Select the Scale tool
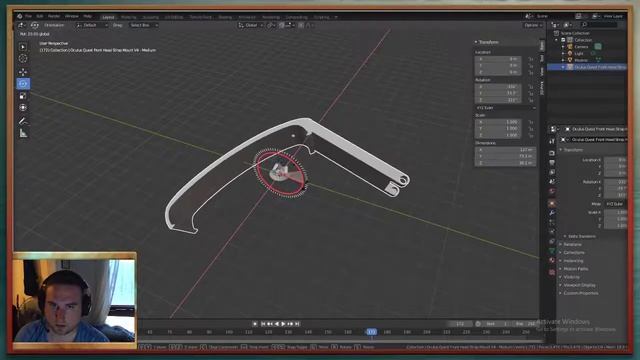Viewport: 640px width, 360px height. click(23, 96)
